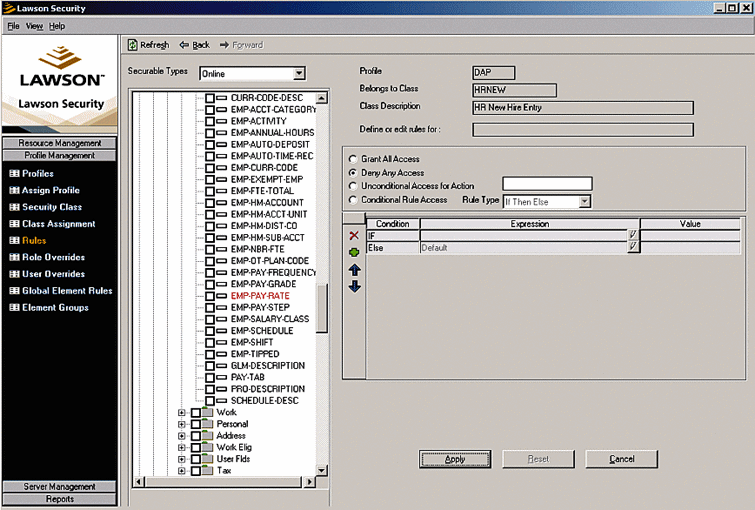The image size is (755, 510).
Task: Check the EMP-PAY-GRADE checkbox
Action: pos(210,284)
